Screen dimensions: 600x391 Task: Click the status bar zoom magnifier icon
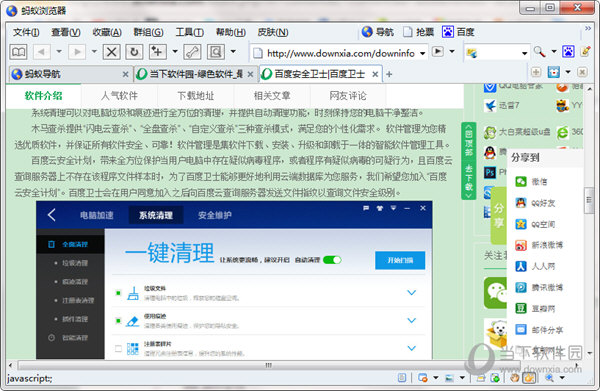pos(549,378)
